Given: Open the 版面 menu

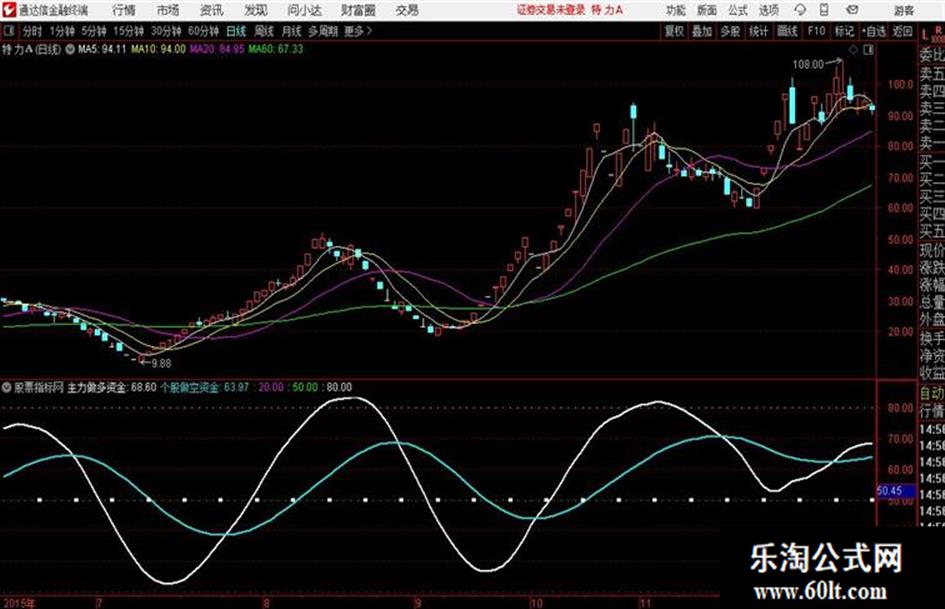Looking at the screenshot, I should [x=707, y=10].
